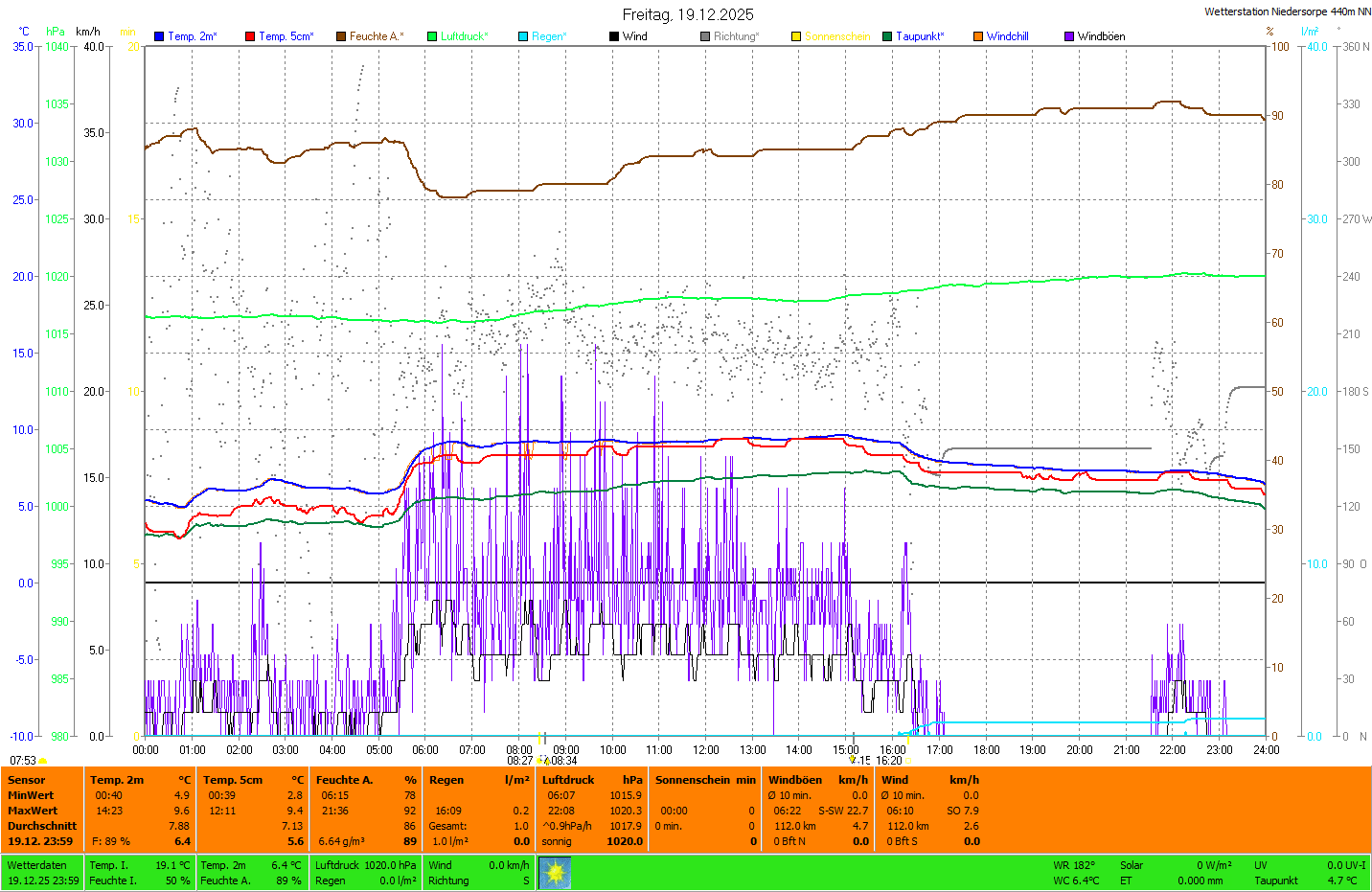Click the orange Windchill legend square

978,36
